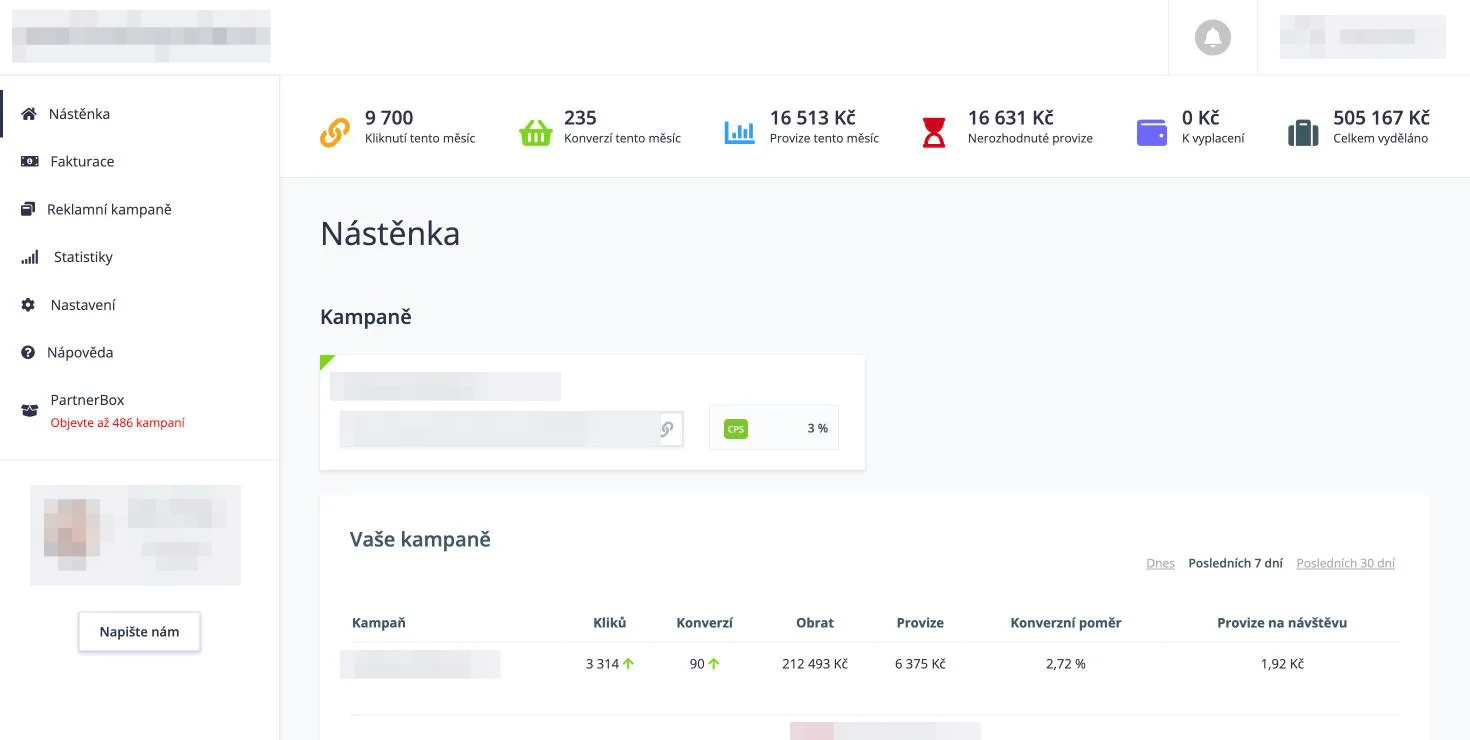The width and height of the screenshot is (1470, 740).
Task: Open the user account area top right
Action: [1362, 37]
